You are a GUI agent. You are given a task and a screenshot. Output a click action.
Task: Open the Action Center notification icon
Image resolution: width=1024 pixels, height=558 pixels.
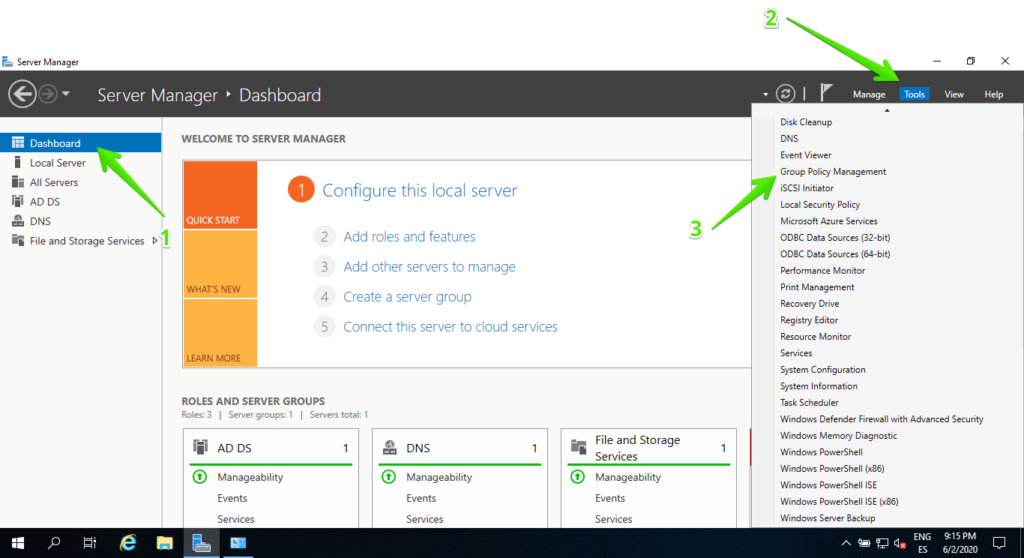pyautogui.click(x=999, y=543)
